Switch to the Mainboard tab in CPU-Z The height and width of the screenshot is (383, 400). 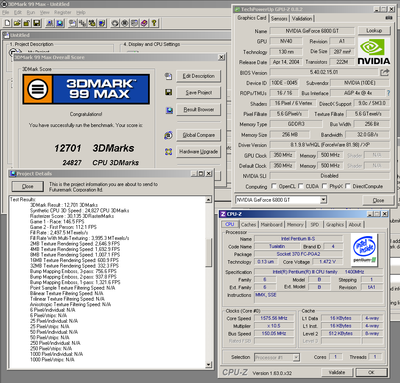(272, 225)
